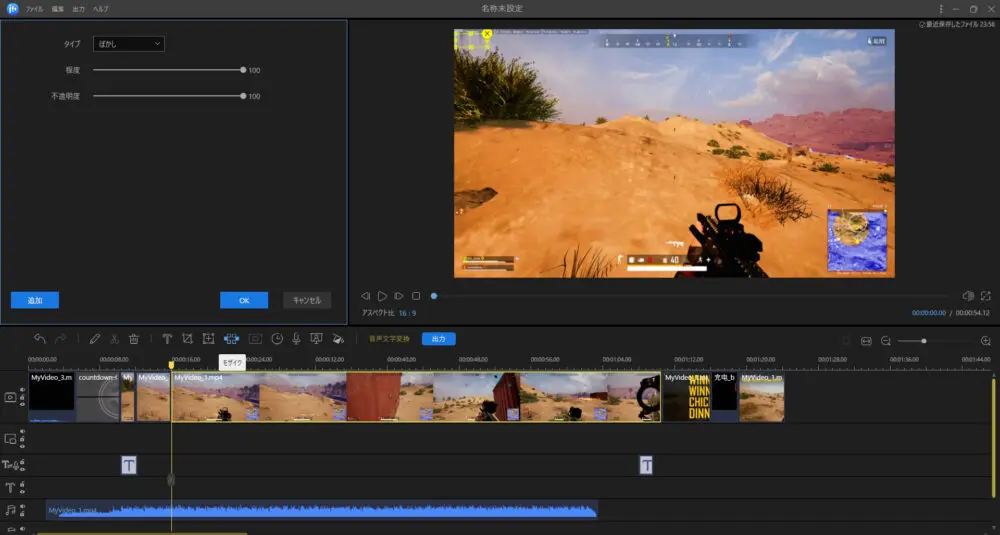Select the Crop tool icon
Screen dimensions: 1000x535
tap(188, 339)
